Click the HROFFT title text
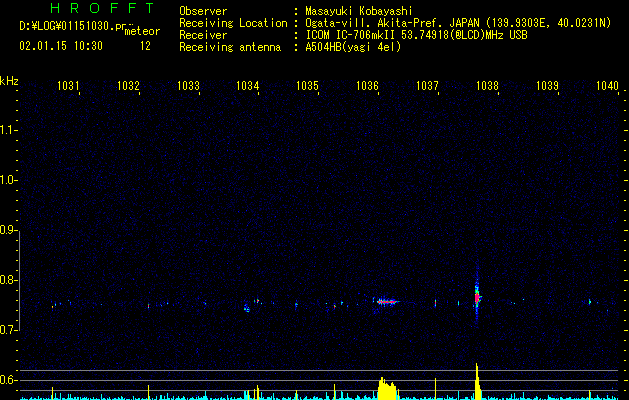This screenshot has width=629, height=400. pos(103,8)
